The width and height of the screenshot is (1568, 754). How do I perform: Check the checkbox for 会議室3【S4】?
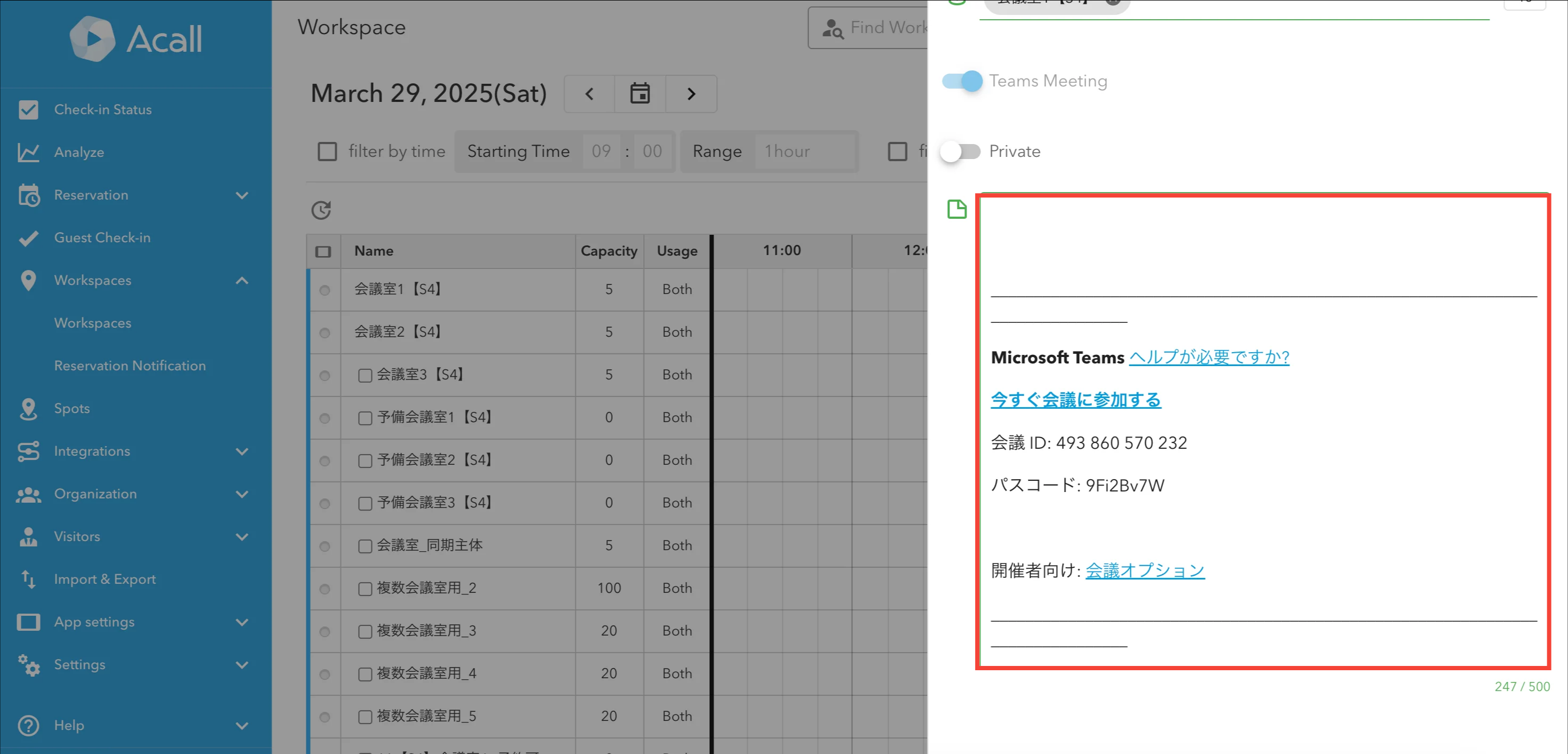365,376
